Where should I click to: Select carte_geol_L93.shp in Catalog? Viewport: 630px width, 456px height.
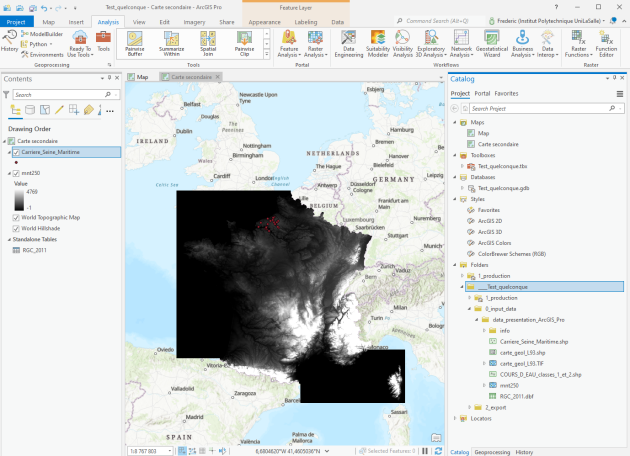pos(522,353)
